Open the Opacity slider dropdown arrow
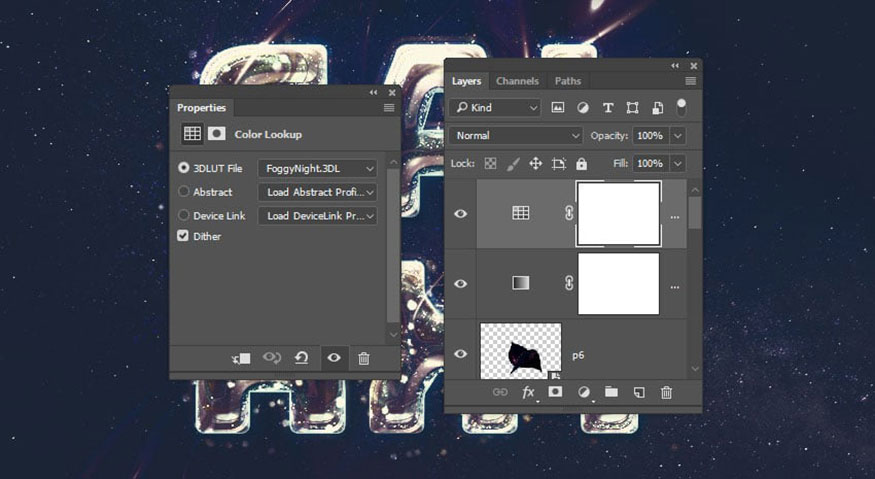Screen dimensions: 875x479 coord(678,136)
